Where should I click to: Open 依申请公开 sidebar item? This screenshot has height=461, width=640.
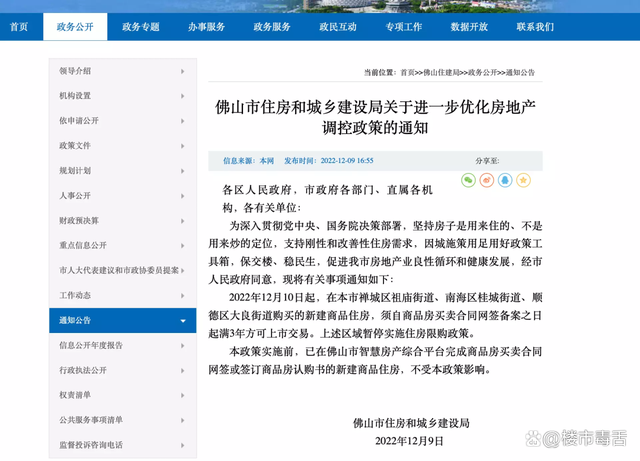(122, 121)
